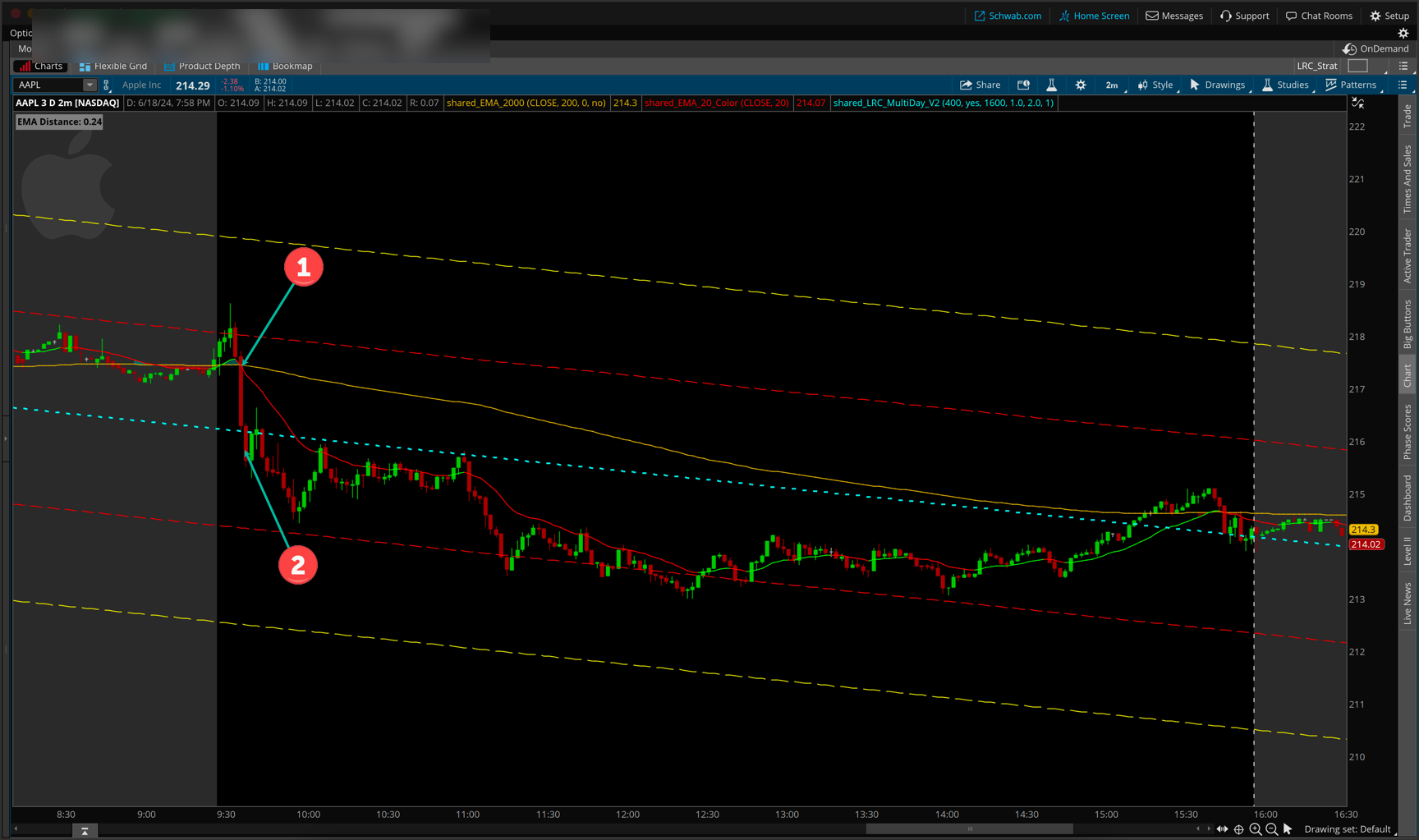Switch to the Bookmap tab
This screenshot has height=840, width=1419.
point(285,67)
